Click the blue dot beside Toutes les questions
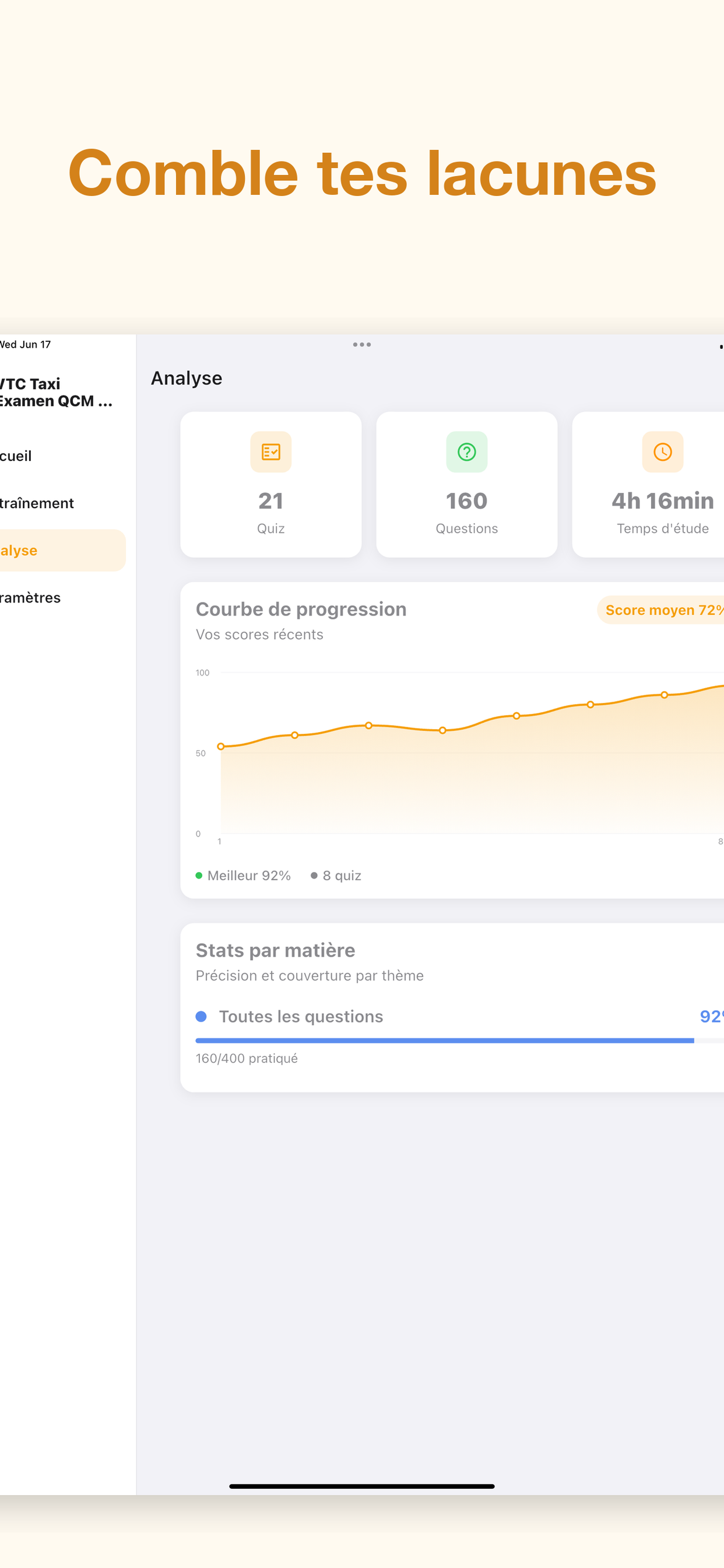 201,1017
